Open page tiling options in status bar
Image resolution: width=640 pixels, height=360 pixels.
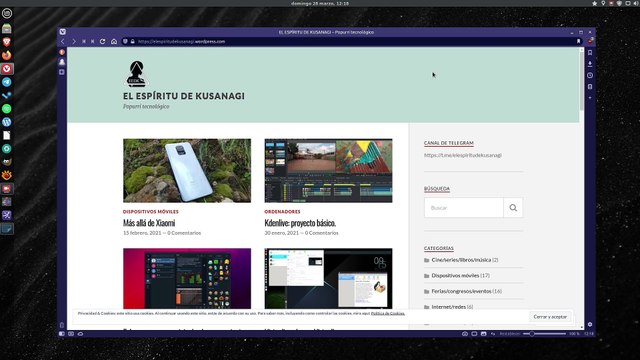click(474, 334)
